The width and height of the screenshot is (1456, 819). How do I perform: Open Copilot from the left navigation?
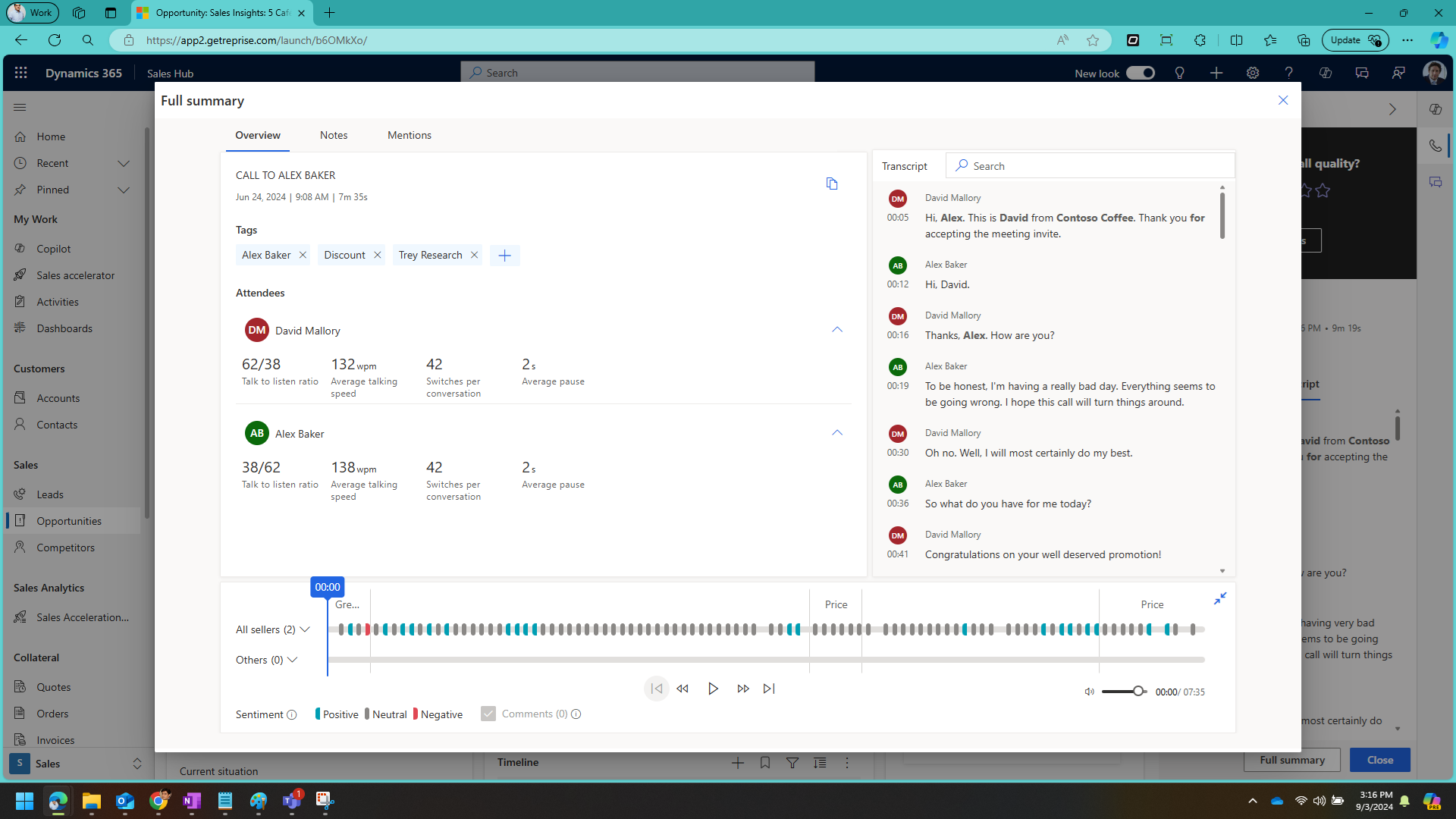53,248
